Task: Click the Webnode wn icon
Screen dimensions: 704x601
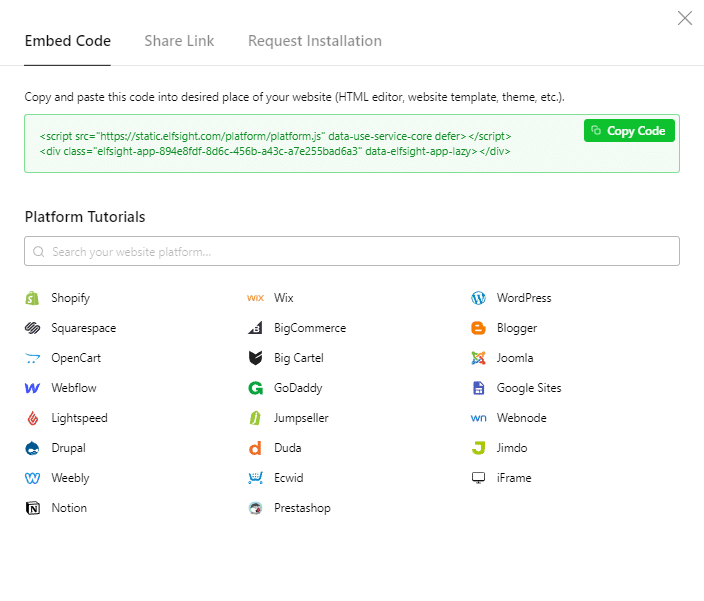Action: (x=479, y=418)
